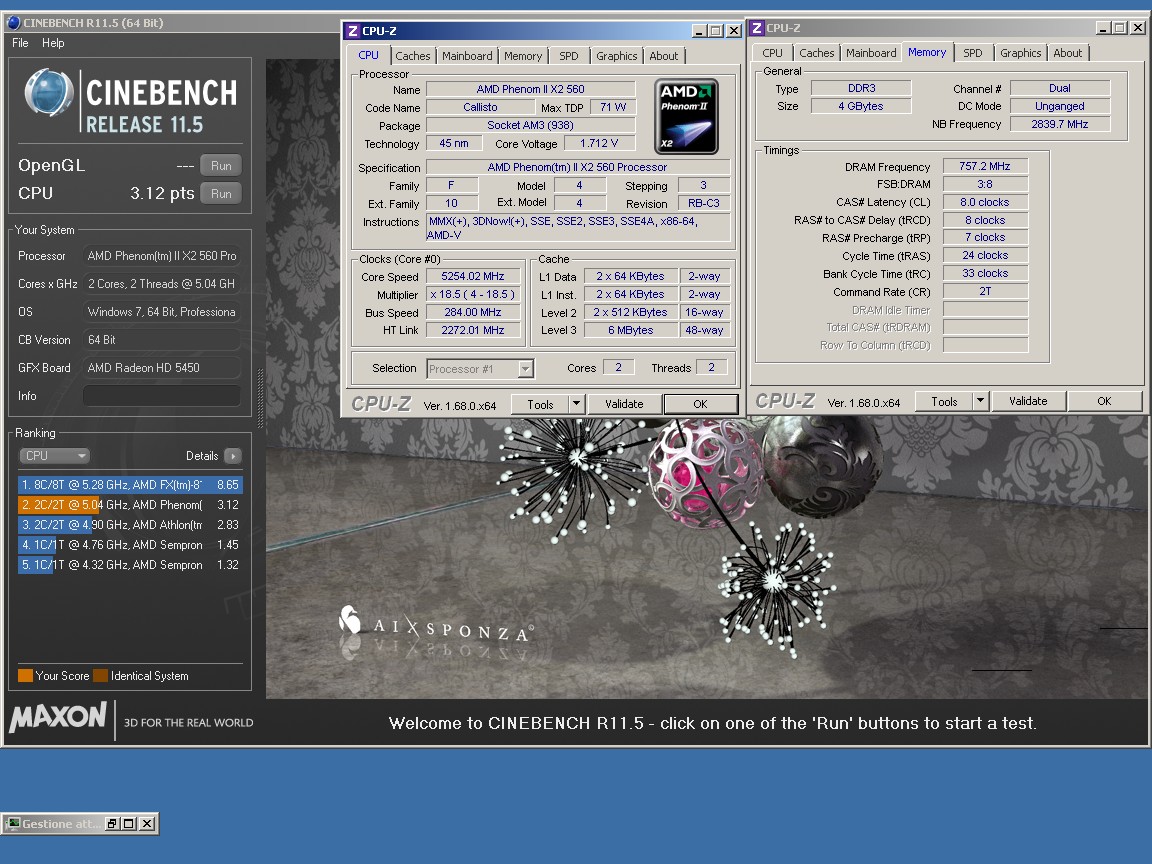Image resolution: width=1152 pixels, height=864 pixels.
Task: Click CAS# Latency value 8.0 clocks
Action: click(984, 202)
